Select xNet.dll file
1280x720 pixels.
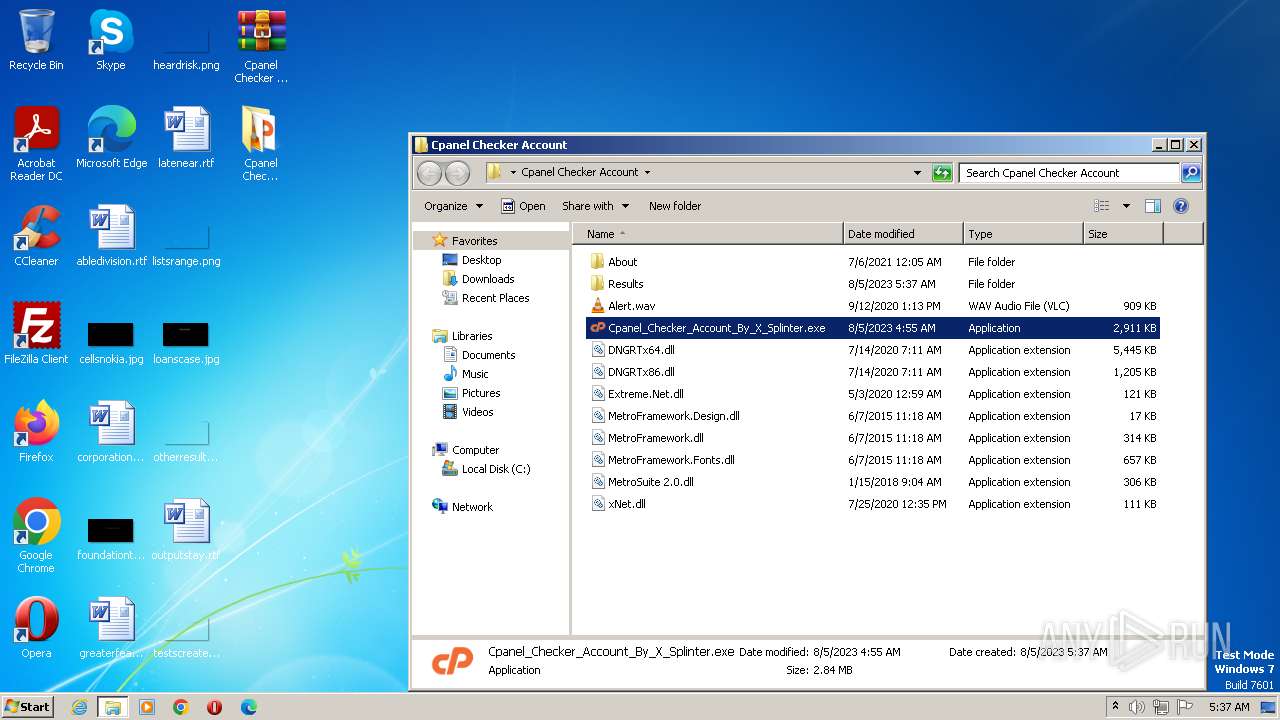click(x=873, y=504)
